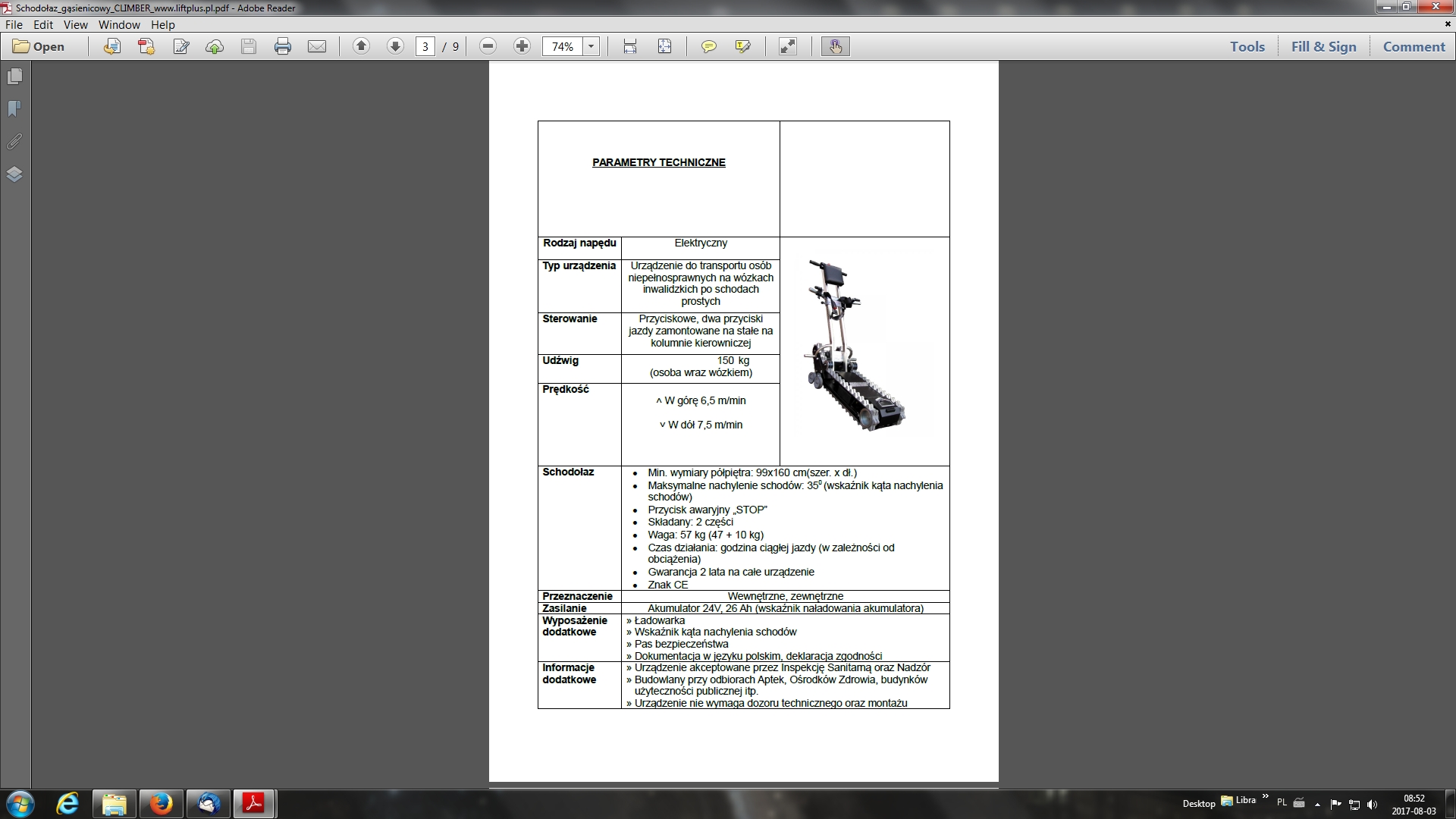Open Windows Explorer from taskbar
Image resolution: width=1456 pixels, height=819 pixels.
coord(115,803)
